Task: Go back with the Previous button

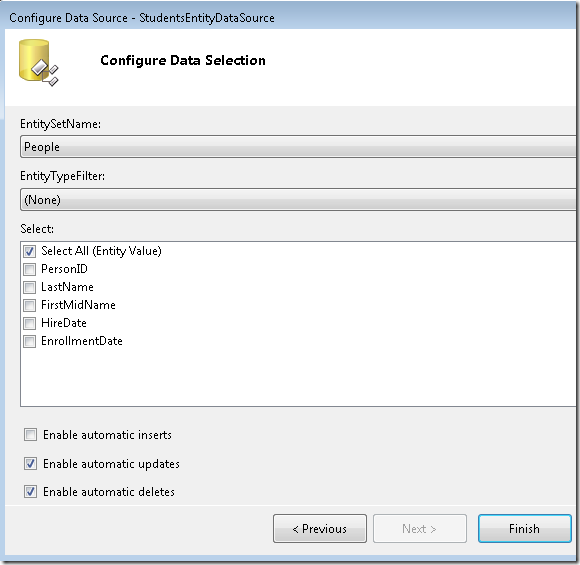Action: tap(320, 528)
